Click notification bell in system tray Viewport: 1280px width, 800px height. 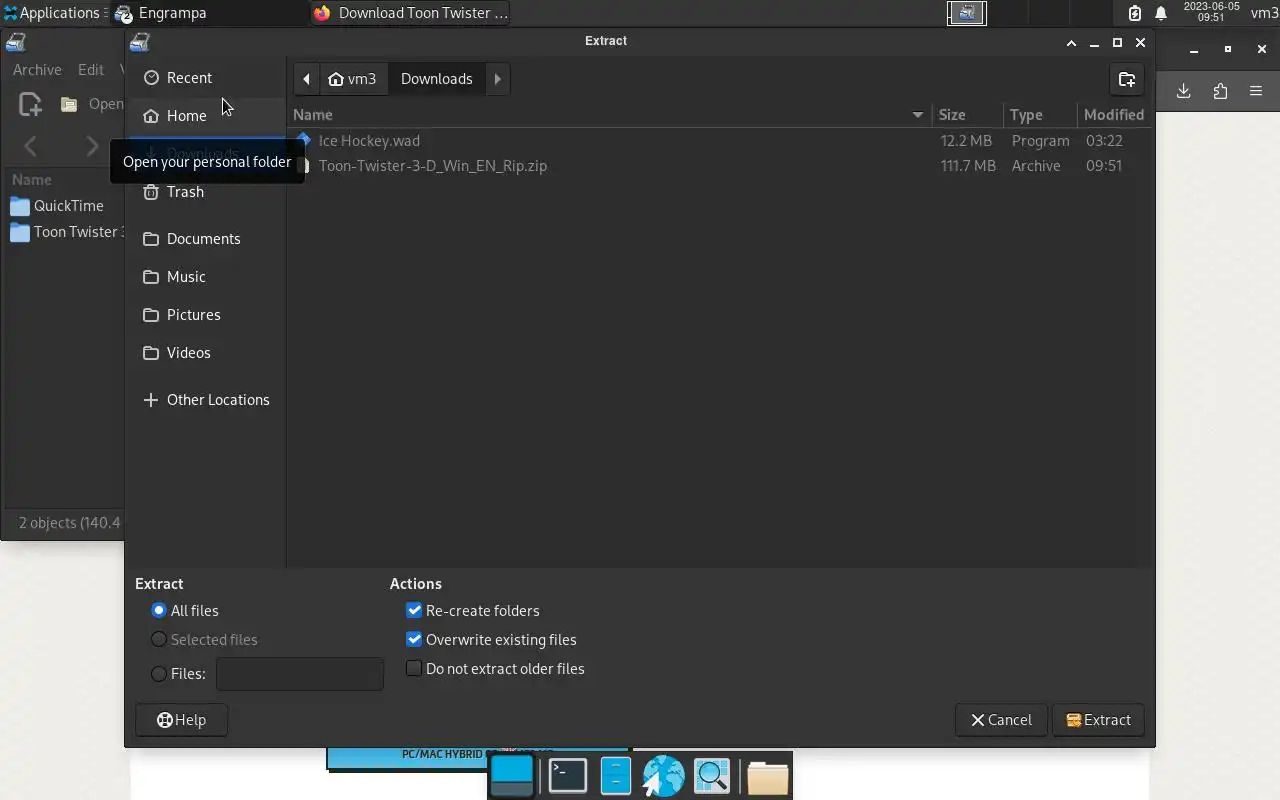point(1161,13)
